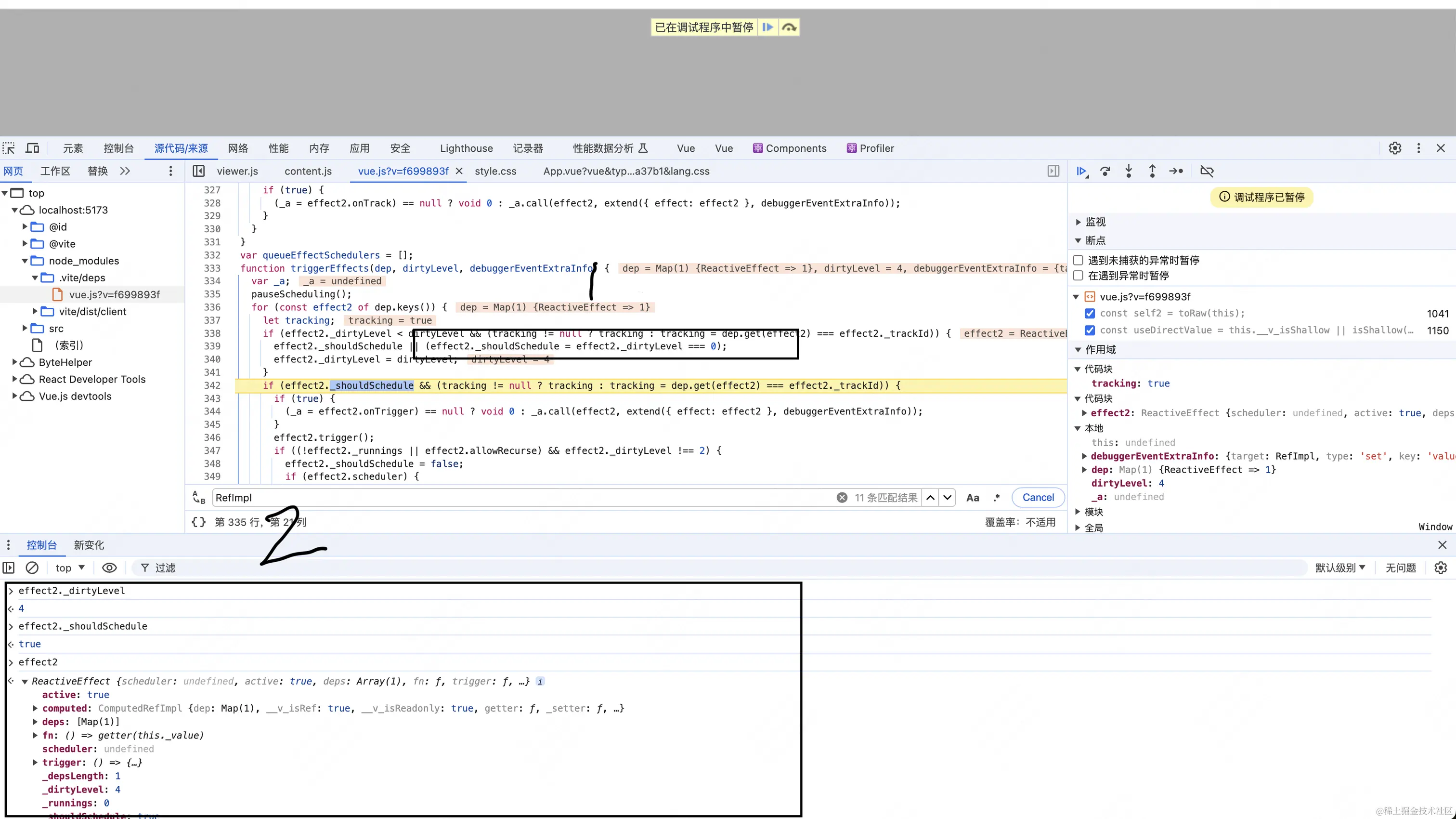Viewport: 1456px width, 819px height.
Task: Click the step over next function icon
Action: (x=1105, y=171)
